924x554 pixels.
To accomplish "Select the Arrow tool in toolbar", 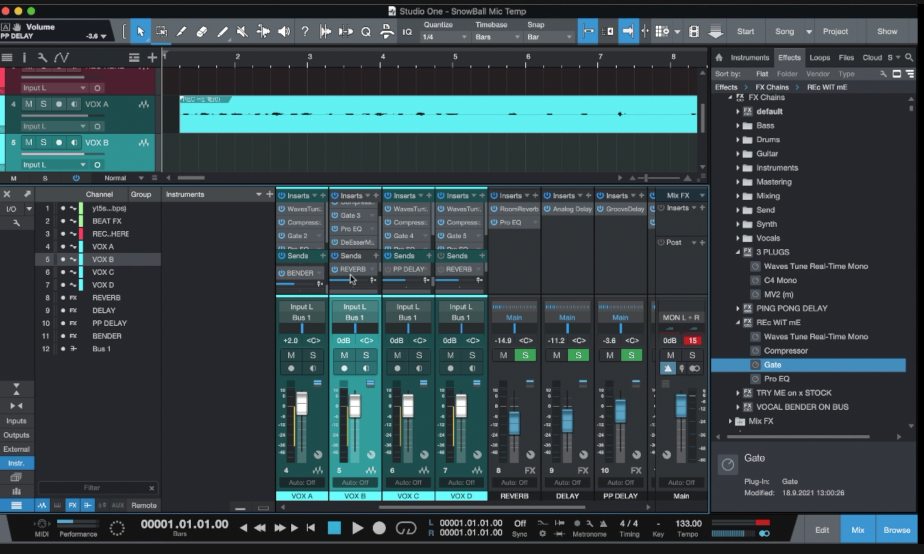I will pyautogui.click(x=140, y=31).
